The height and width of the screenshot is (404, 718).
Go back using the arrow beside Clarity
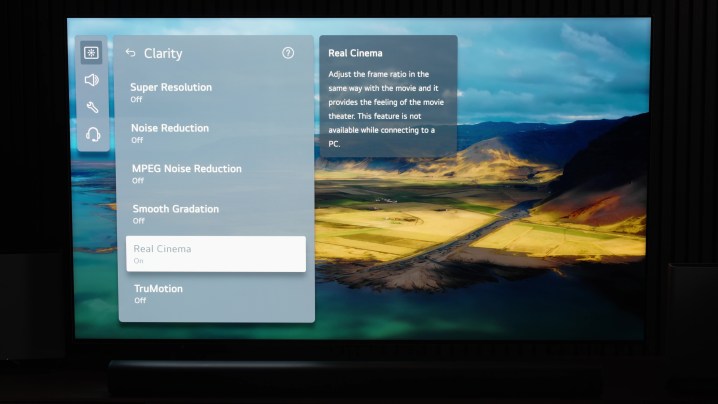point(130,53)
